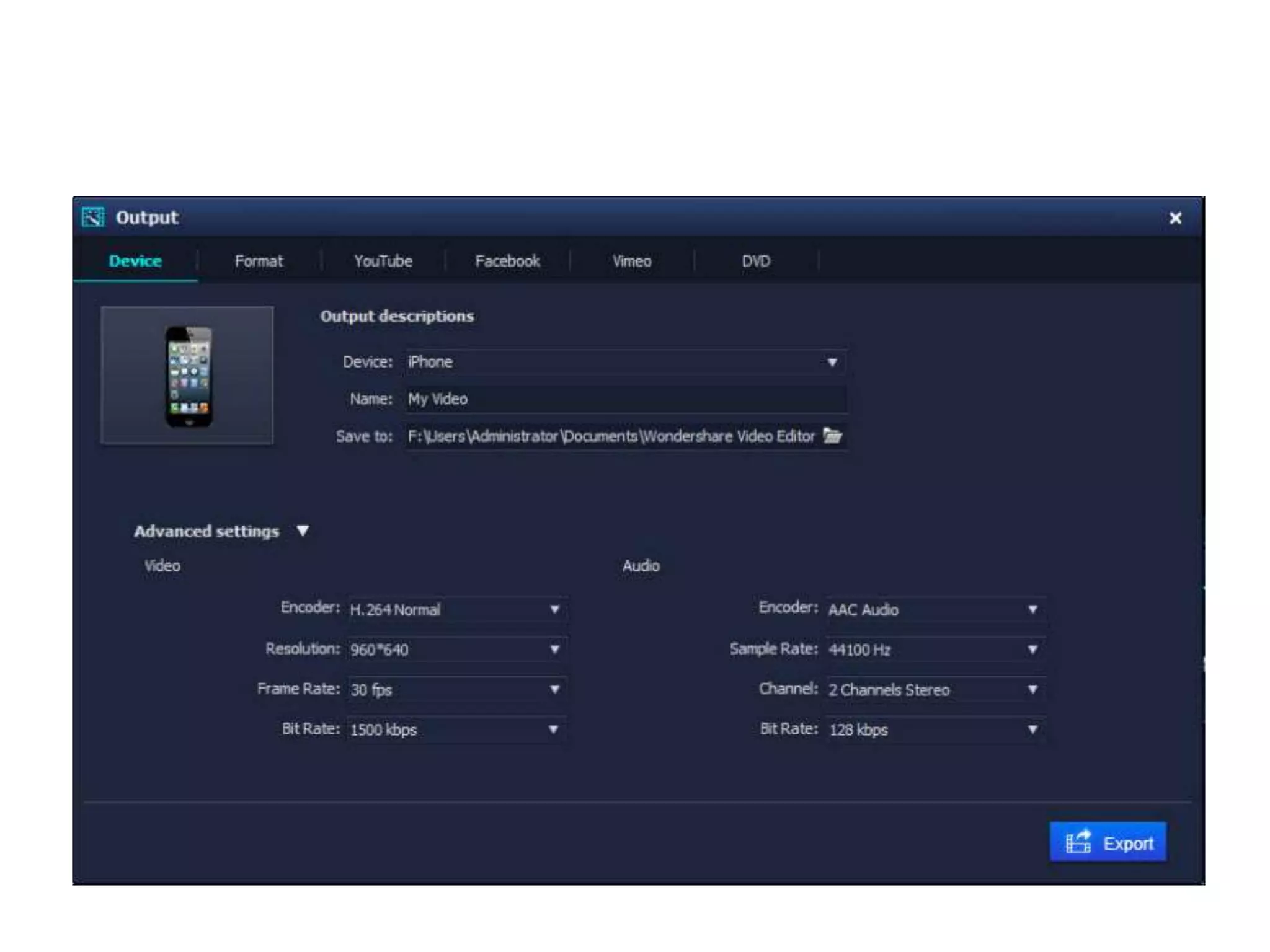
Task: Click the Name field containing My Video
Action: (625, 399)
